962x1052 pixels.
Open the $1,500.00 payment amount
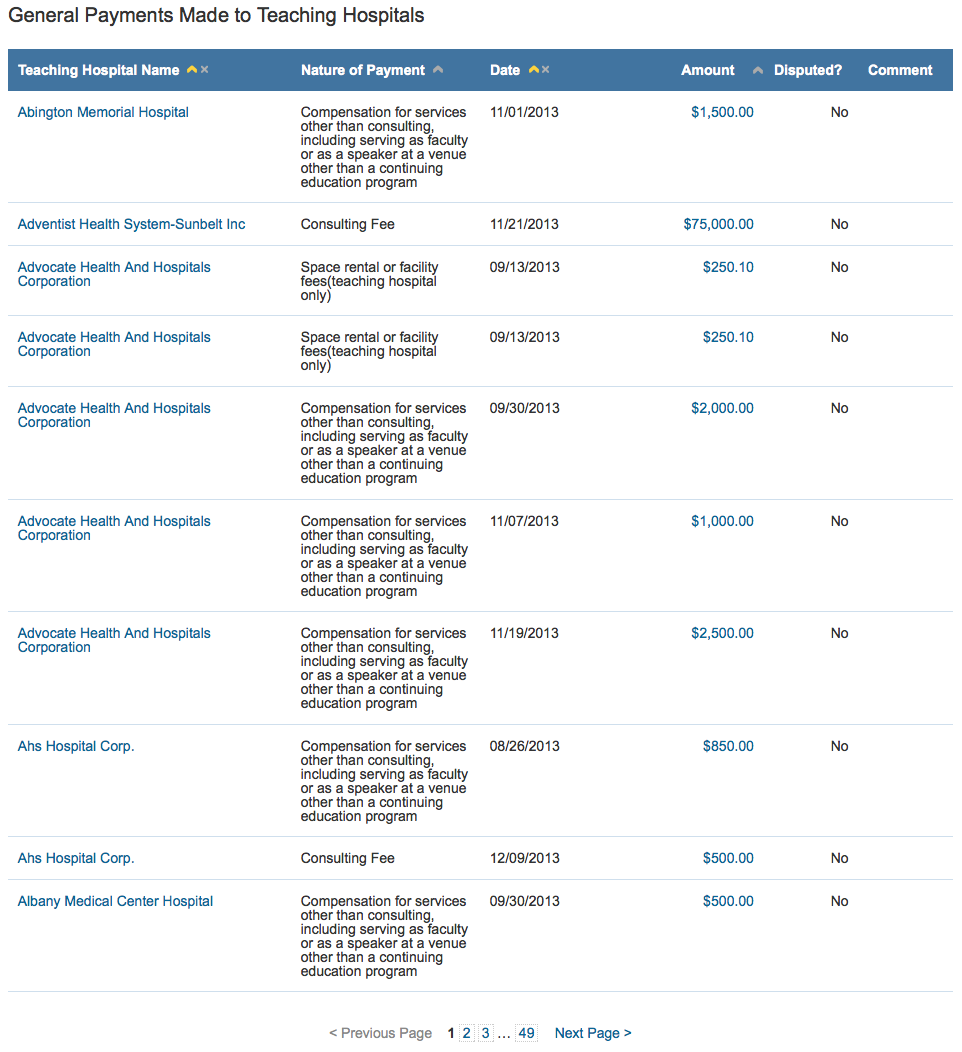point(723,112)
